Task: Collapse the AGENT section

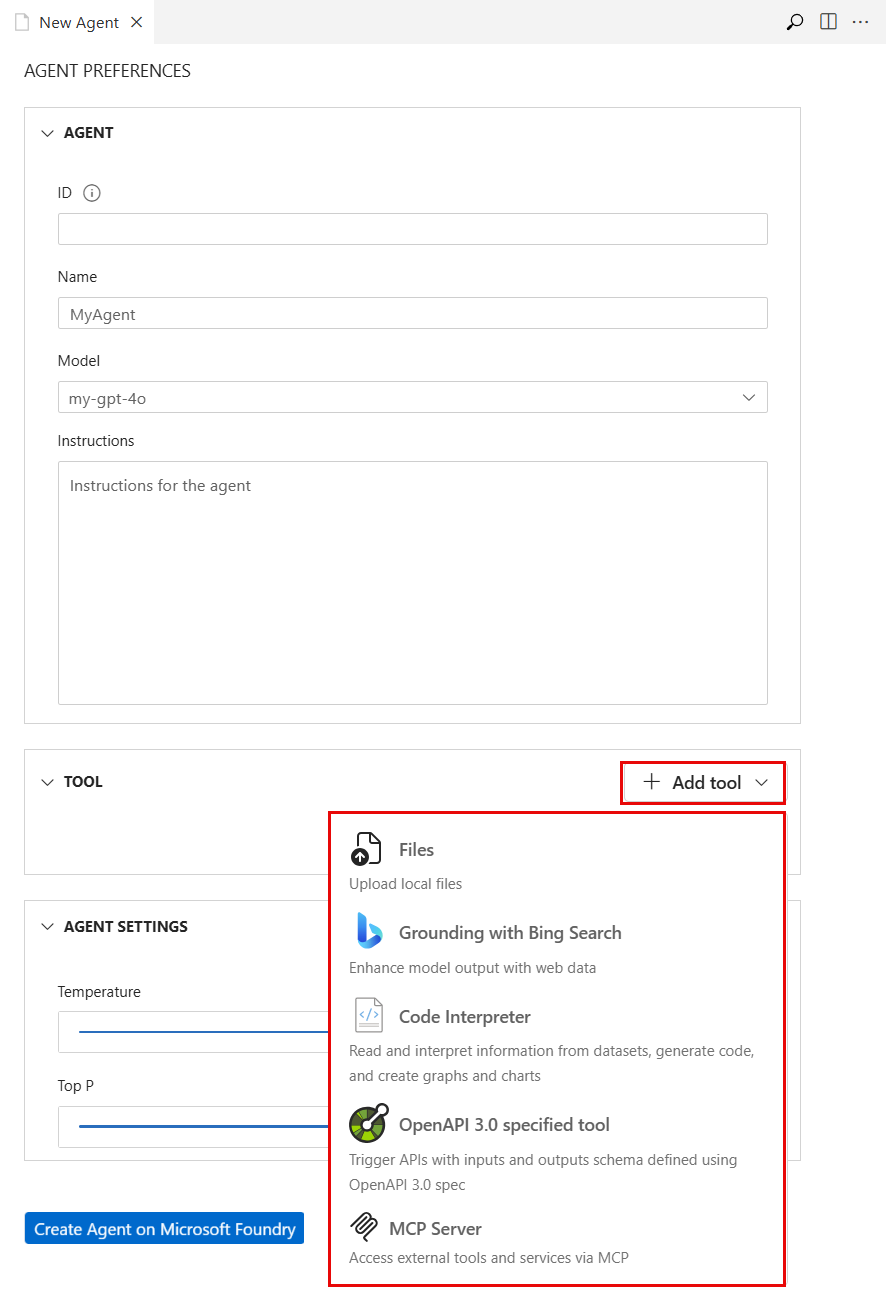Action: point(47,133)
